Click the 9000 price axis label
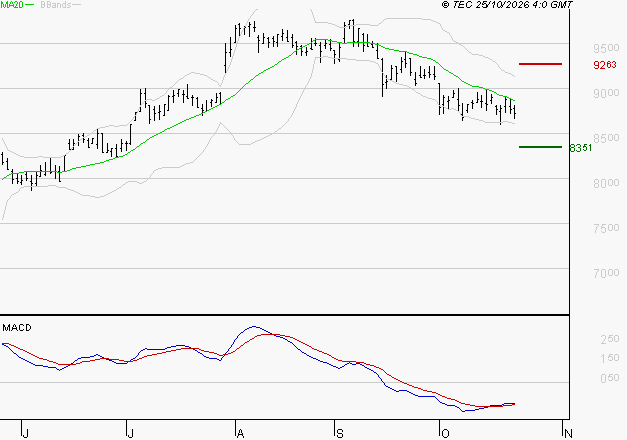Image resolution: width=627 pixels, height=440 pixels. (x=606, y=93)
